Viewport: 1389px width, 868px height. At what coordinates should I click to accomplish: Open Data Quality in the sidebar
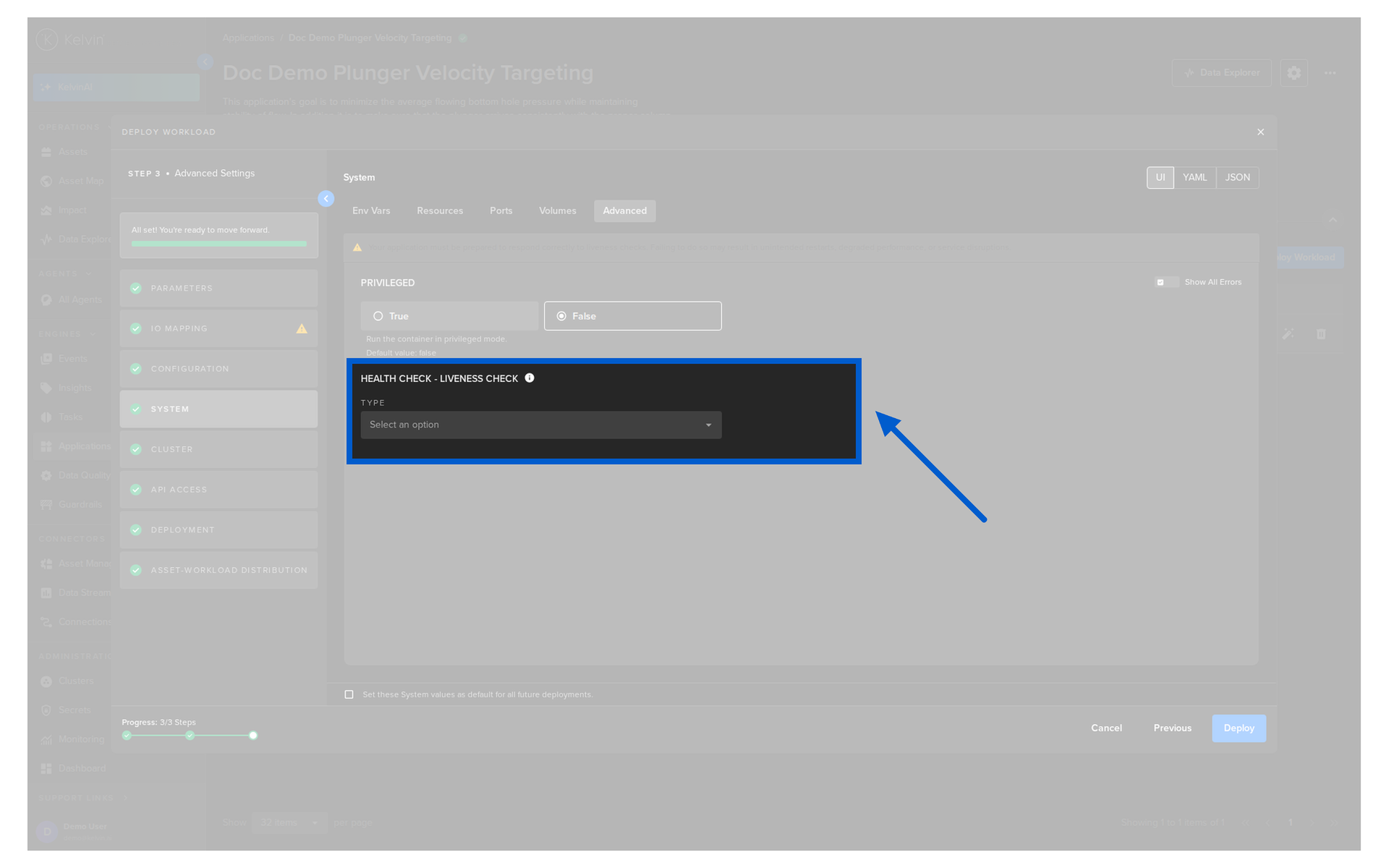tap(75, 475)
